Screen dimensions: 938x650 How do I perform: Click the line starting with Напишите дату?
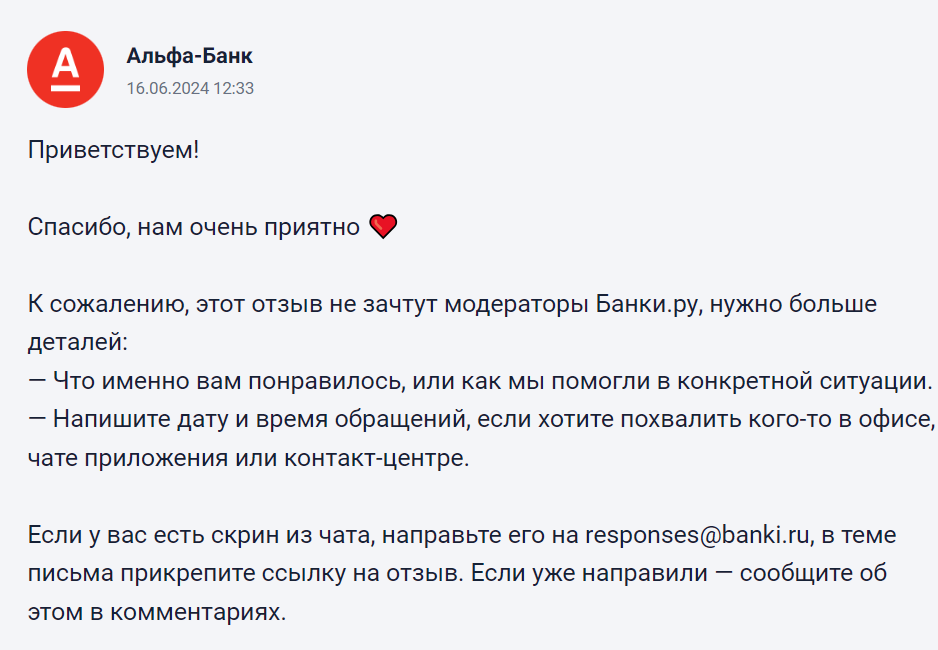click(481, 420)
